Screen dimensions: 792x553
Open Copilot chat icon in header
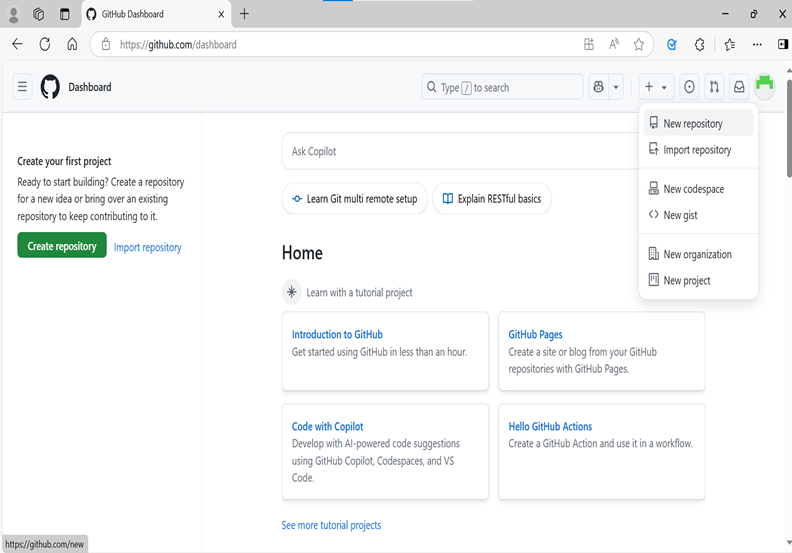point(599,87)
